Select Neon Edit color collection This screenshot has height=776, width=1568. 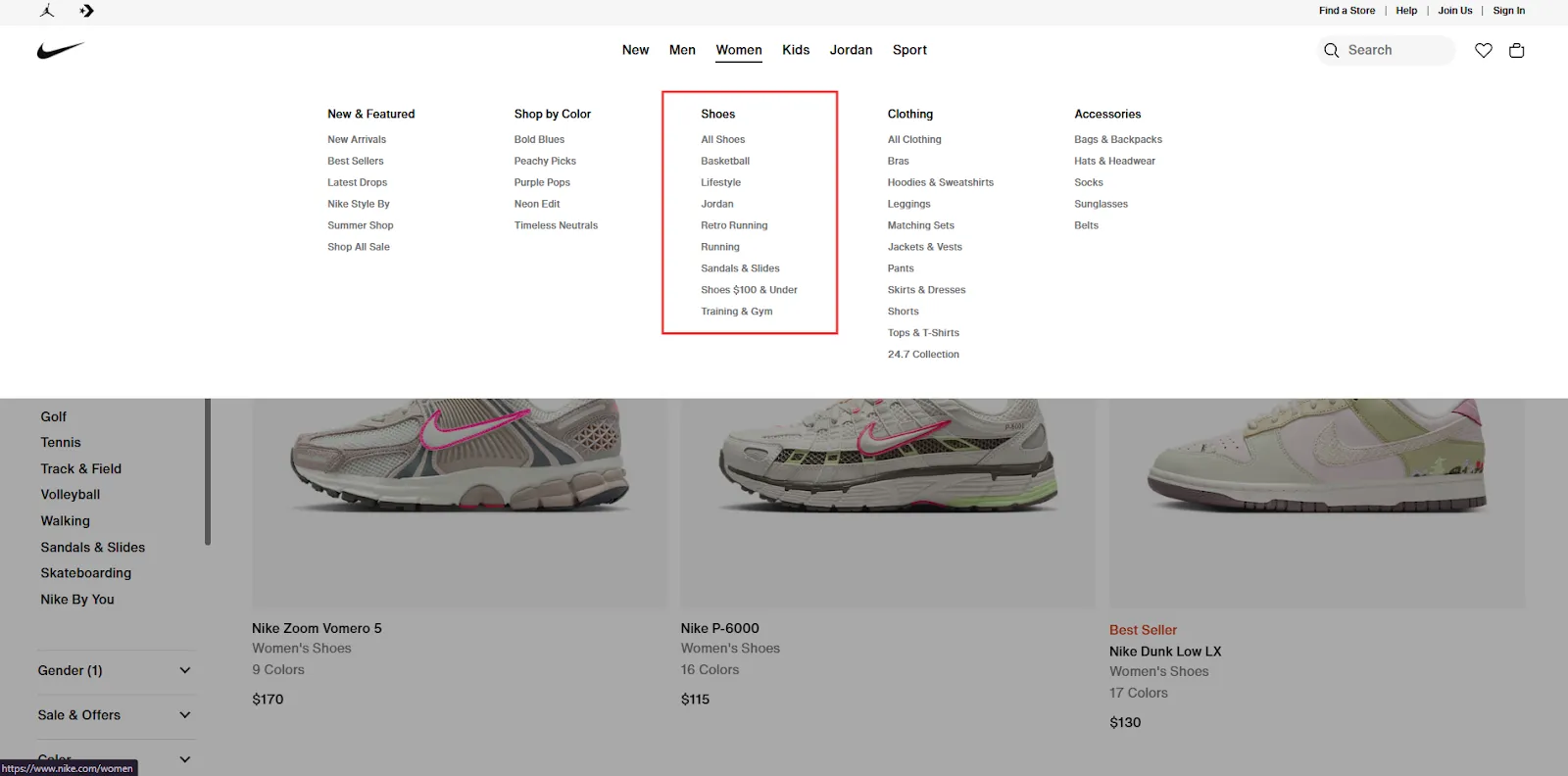537,204
